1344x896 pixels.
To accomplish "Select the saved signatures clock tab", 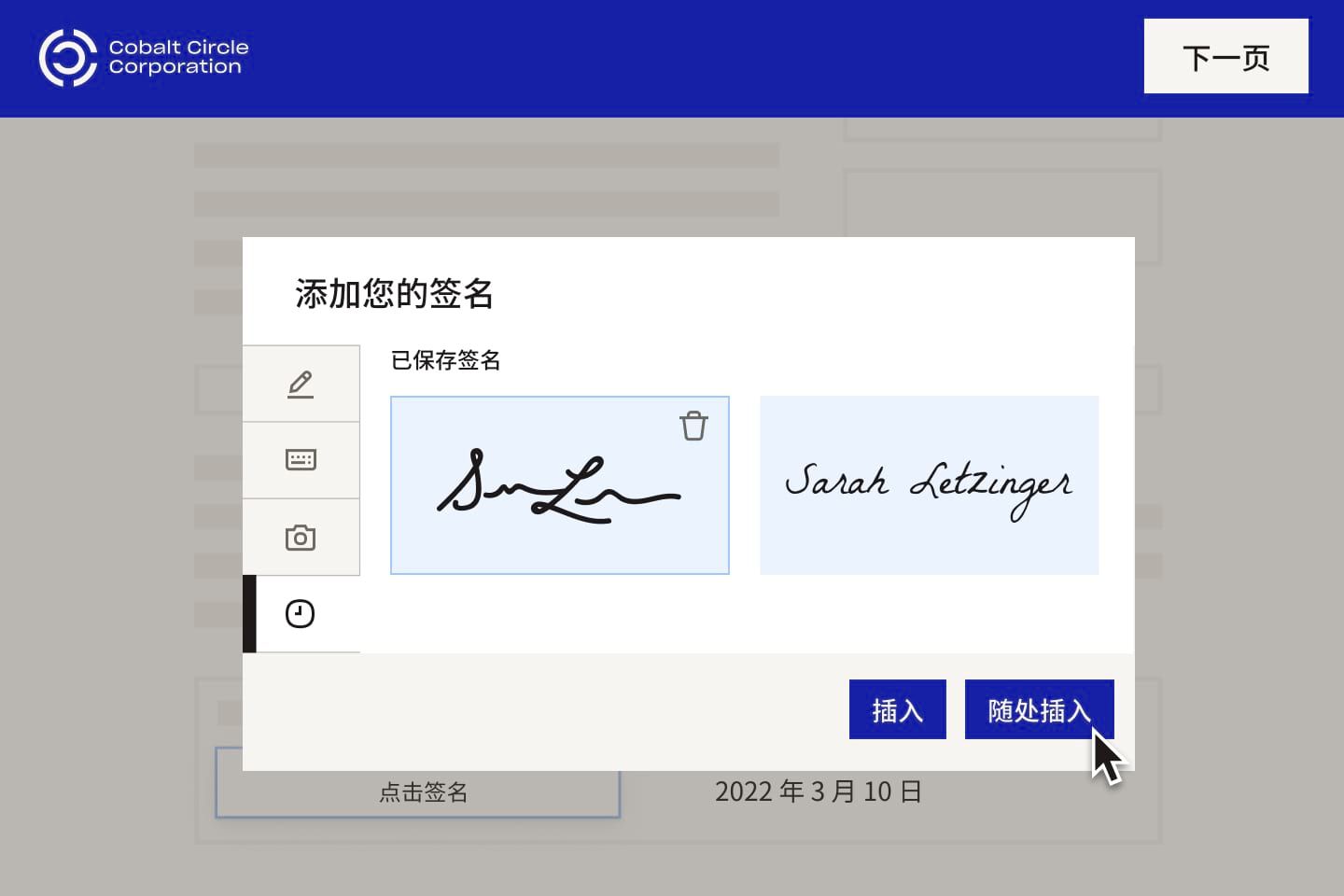I will tap(301, 614).
